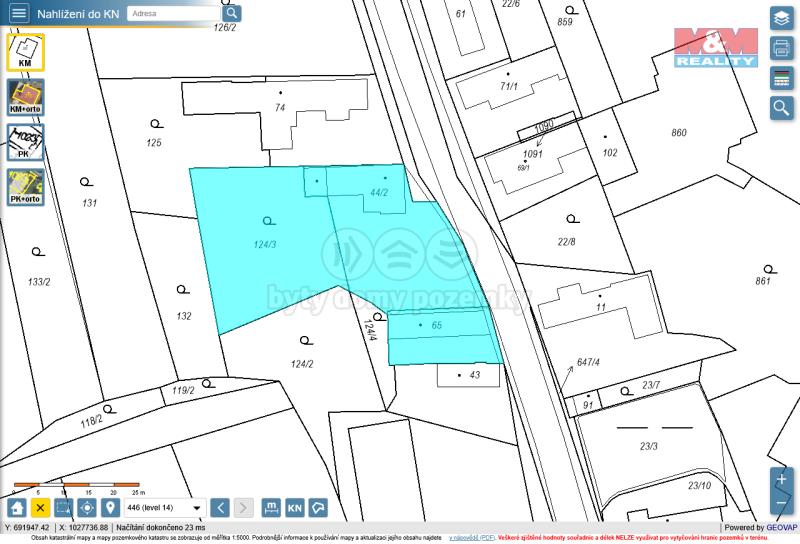Go to previous map view arrow
The image size is (800, 544).
[221, 508]
